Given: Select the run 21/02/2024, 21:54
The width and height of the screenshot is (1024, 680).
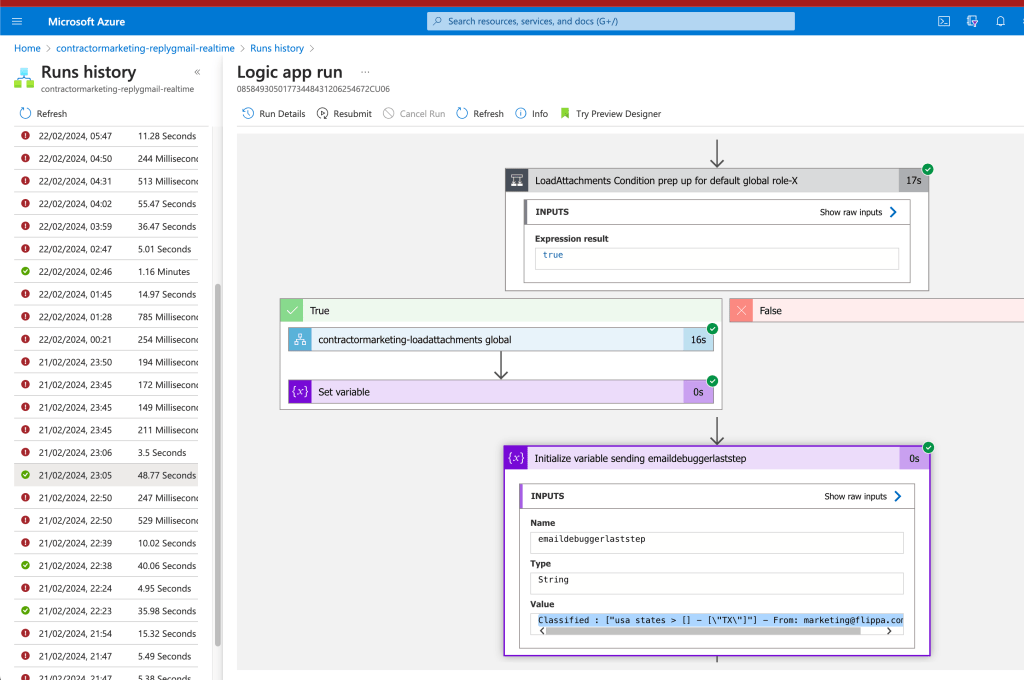Looking at the screenshot, I should click(106, 634).
